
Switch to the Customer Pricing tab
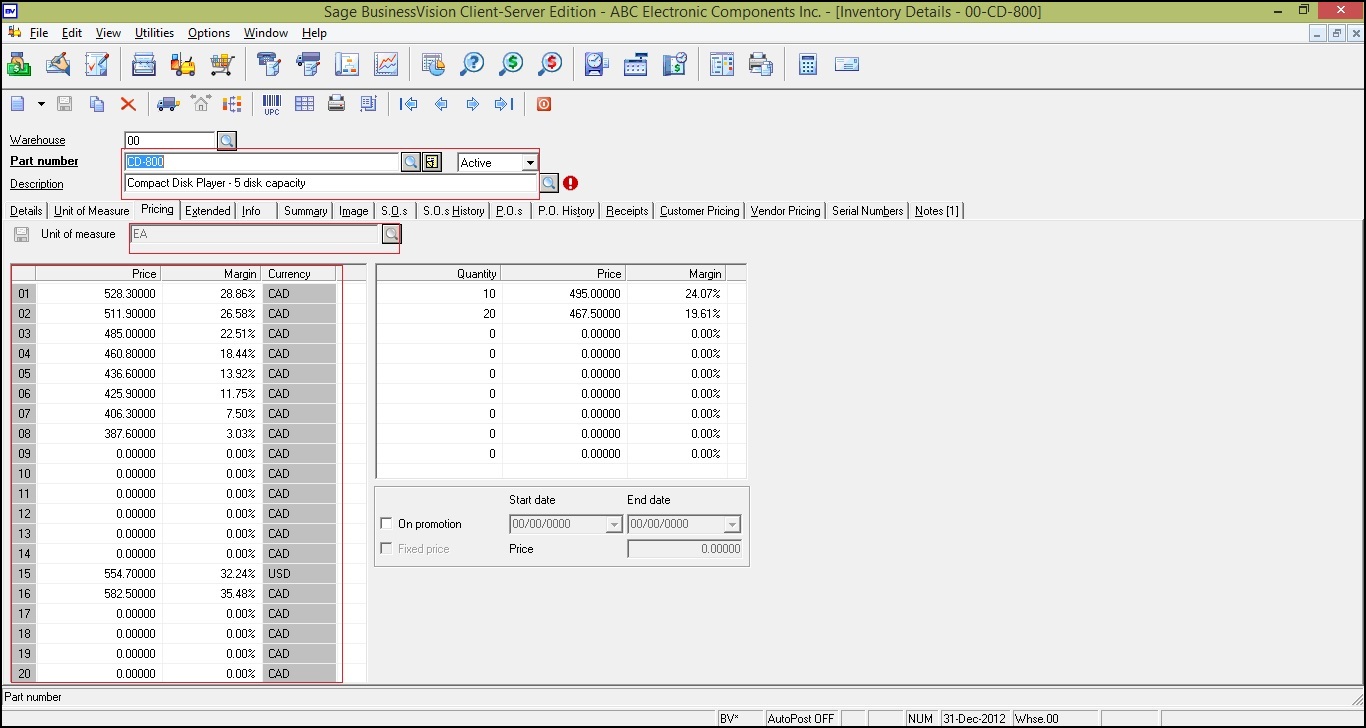click(700, 211)
